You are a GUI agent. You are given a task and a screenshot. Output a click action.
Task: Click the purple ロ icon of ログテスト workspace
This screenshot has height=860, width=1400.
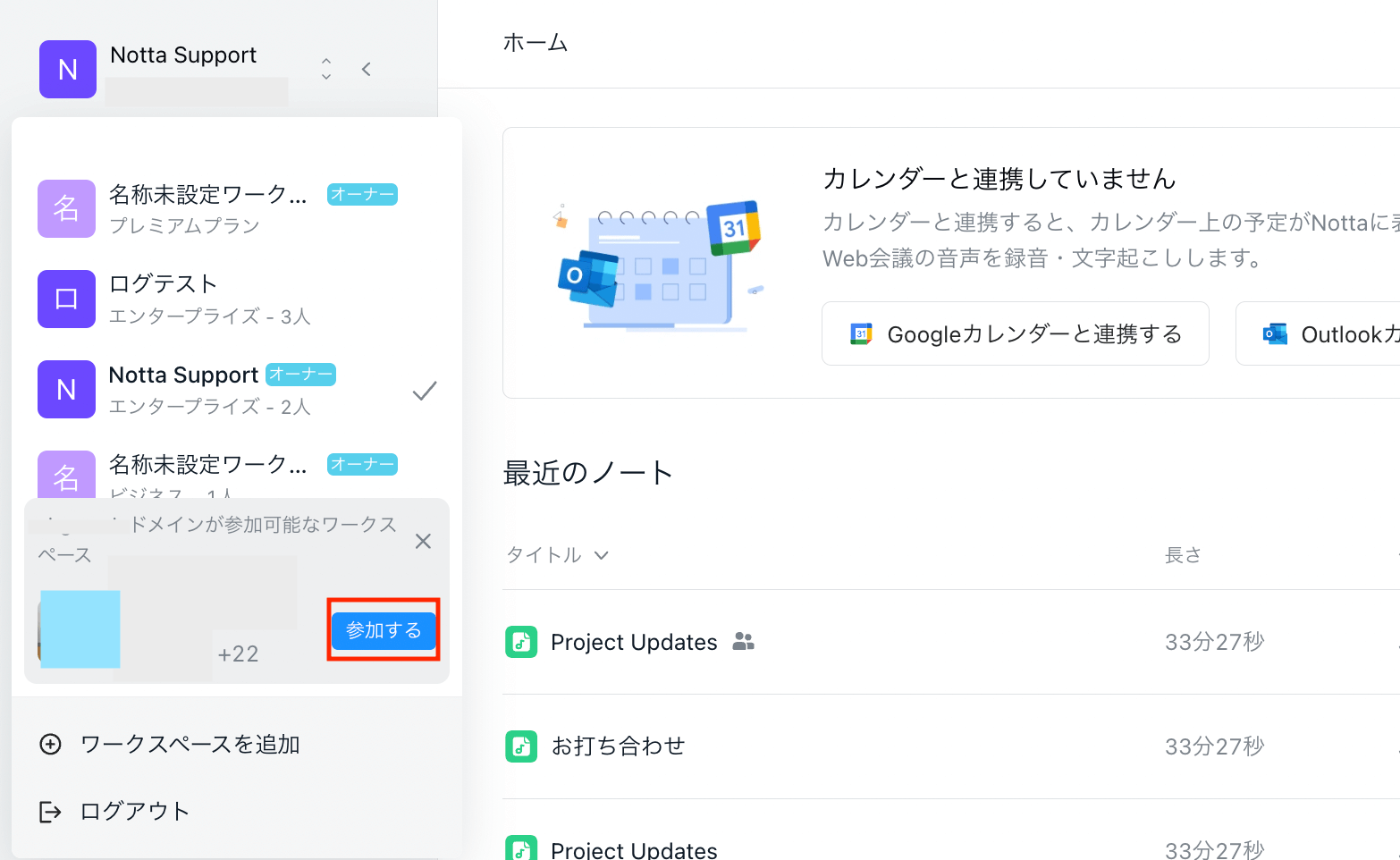66,299
